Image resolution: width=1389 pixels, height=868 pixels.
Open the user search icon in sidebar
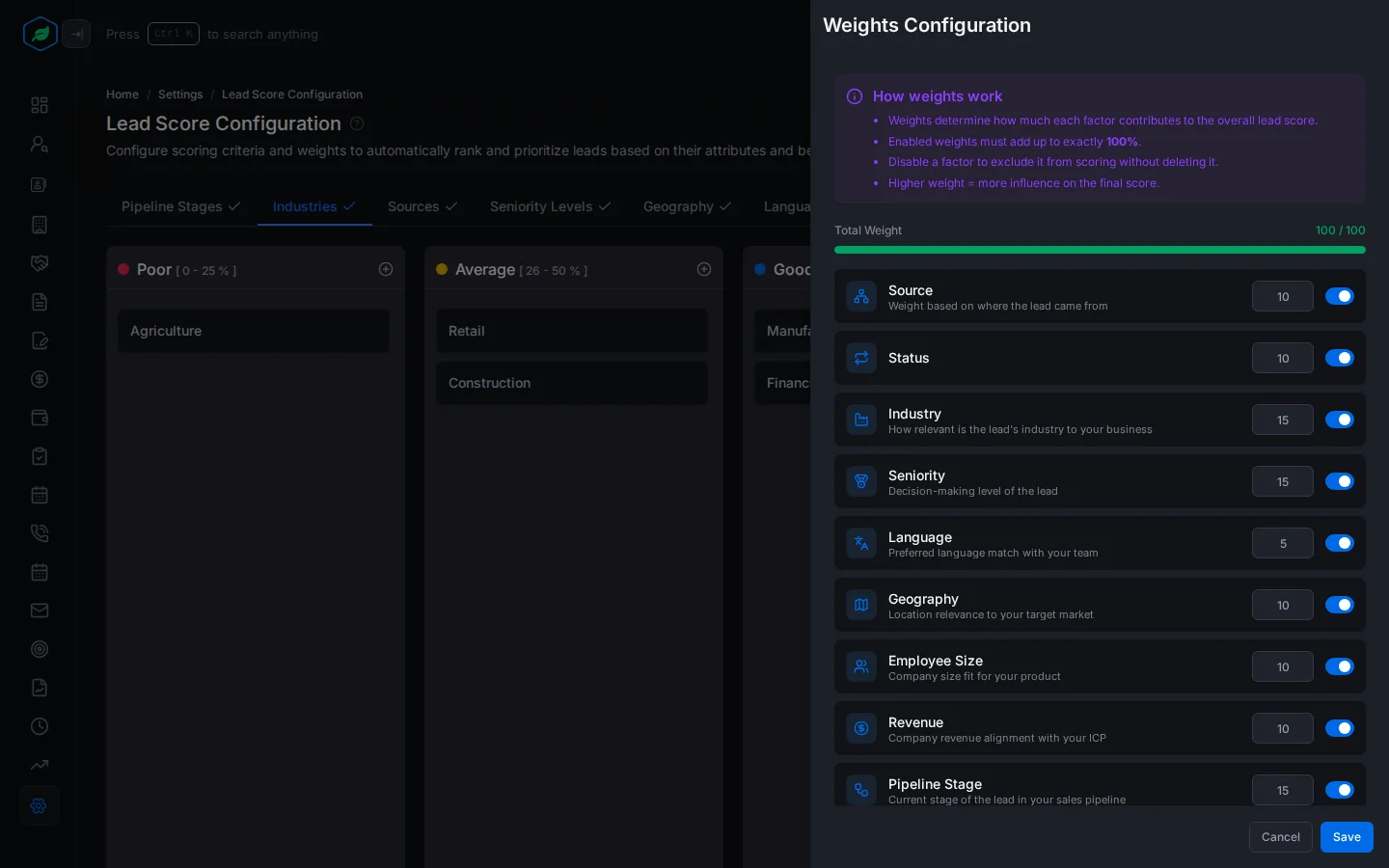click(40, 144)
